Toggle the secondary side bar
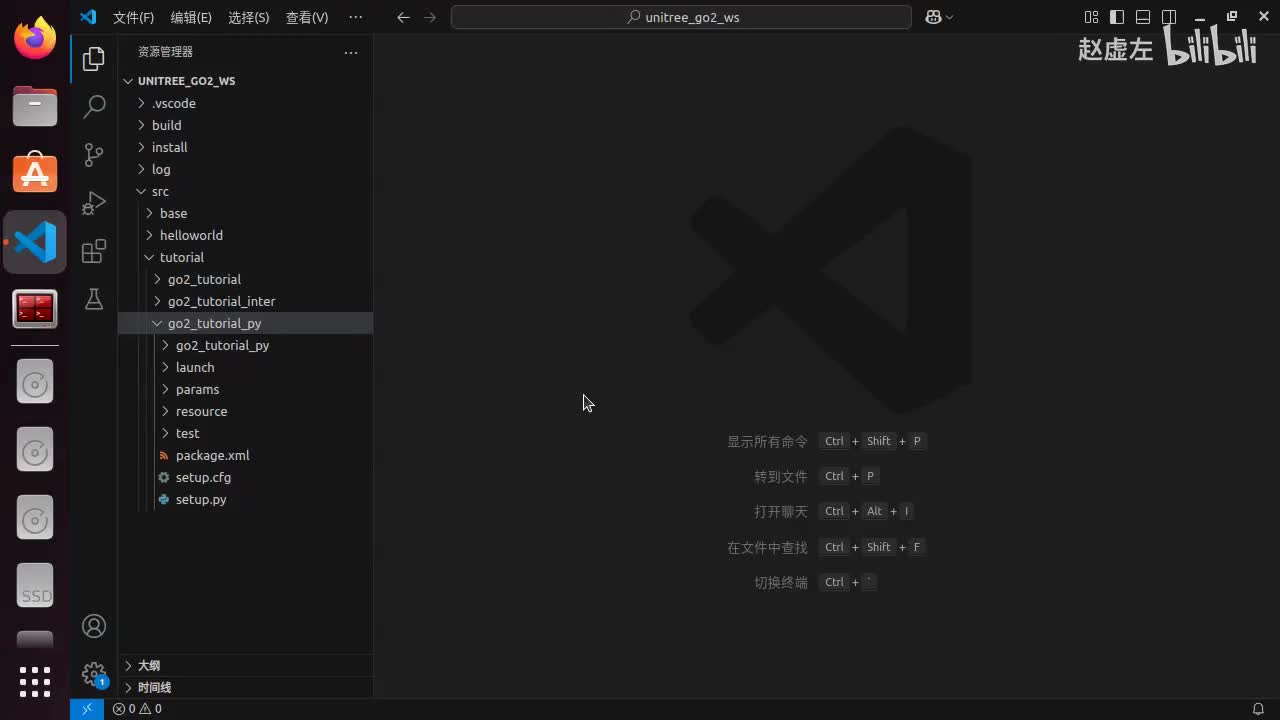This screenshot has height=720, width=1280. click(x=1169, y=17)
